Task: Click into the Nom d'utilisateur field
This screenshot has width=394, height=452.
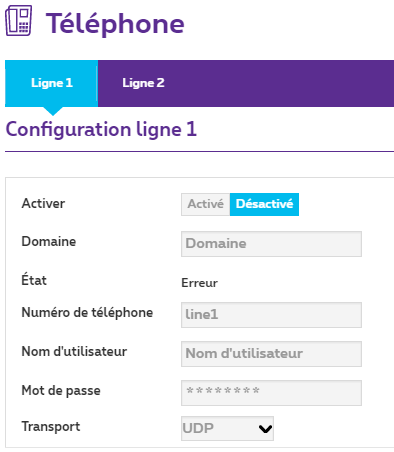Action: 271,354
